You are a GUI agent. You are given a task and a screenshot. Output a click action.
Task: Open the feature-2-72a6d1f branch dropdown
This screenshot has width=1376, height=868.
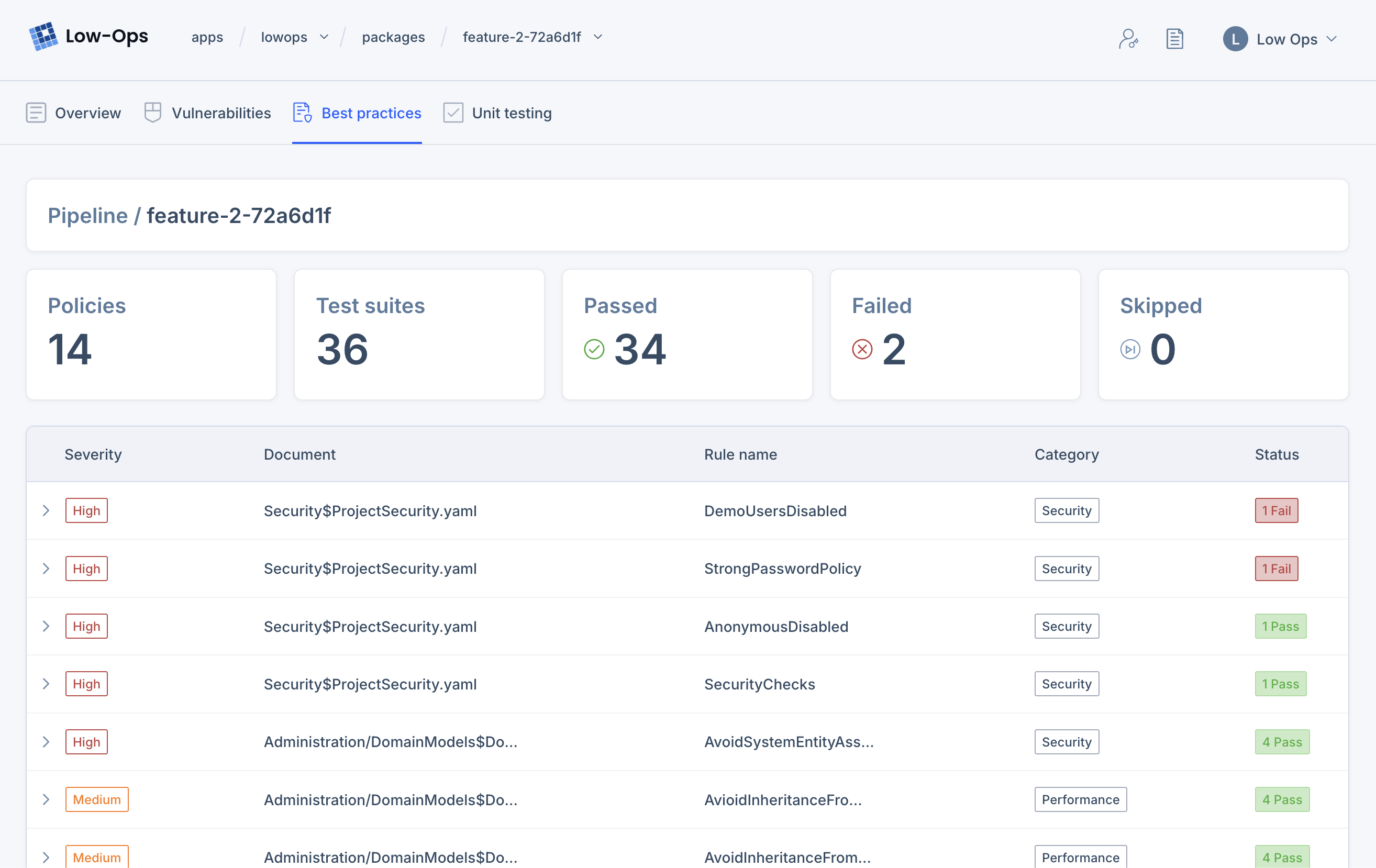[x=598, y=37]
